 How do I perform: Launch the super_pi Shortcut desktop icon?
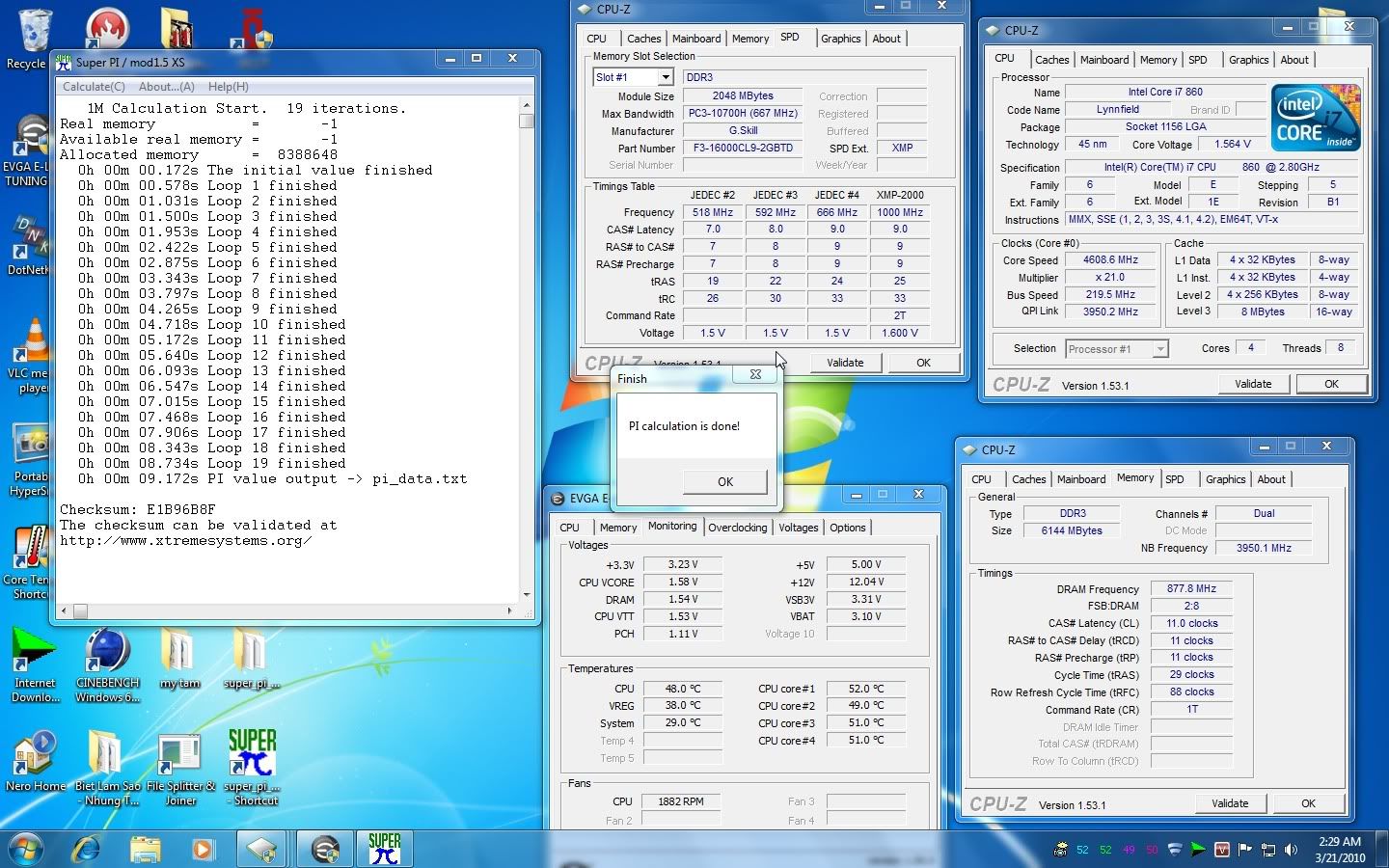tap(252, 769)
